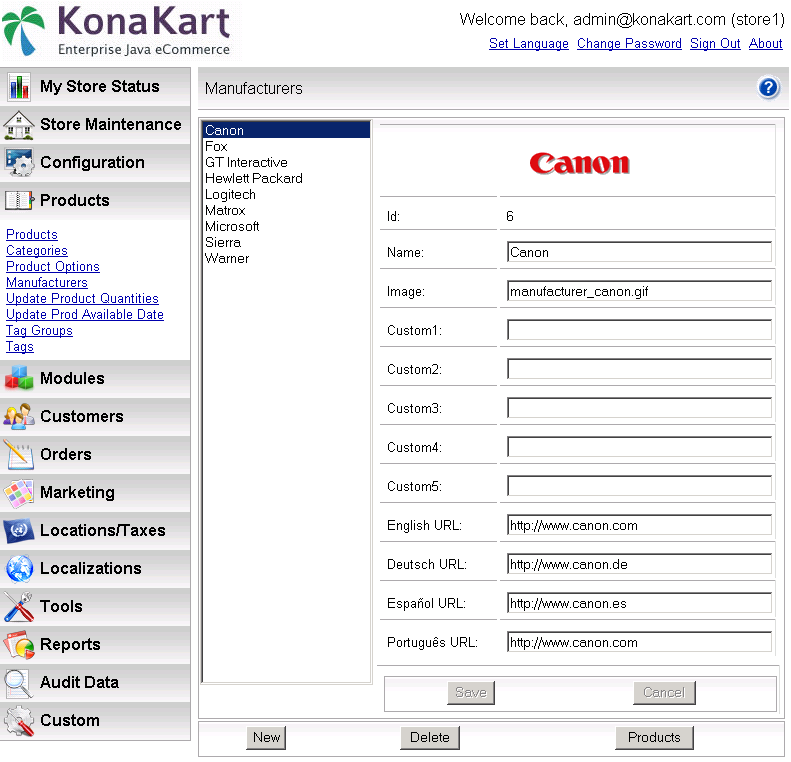Select Microsoft in the manufacturers list
791x762 pixels.
click(287, 226)
